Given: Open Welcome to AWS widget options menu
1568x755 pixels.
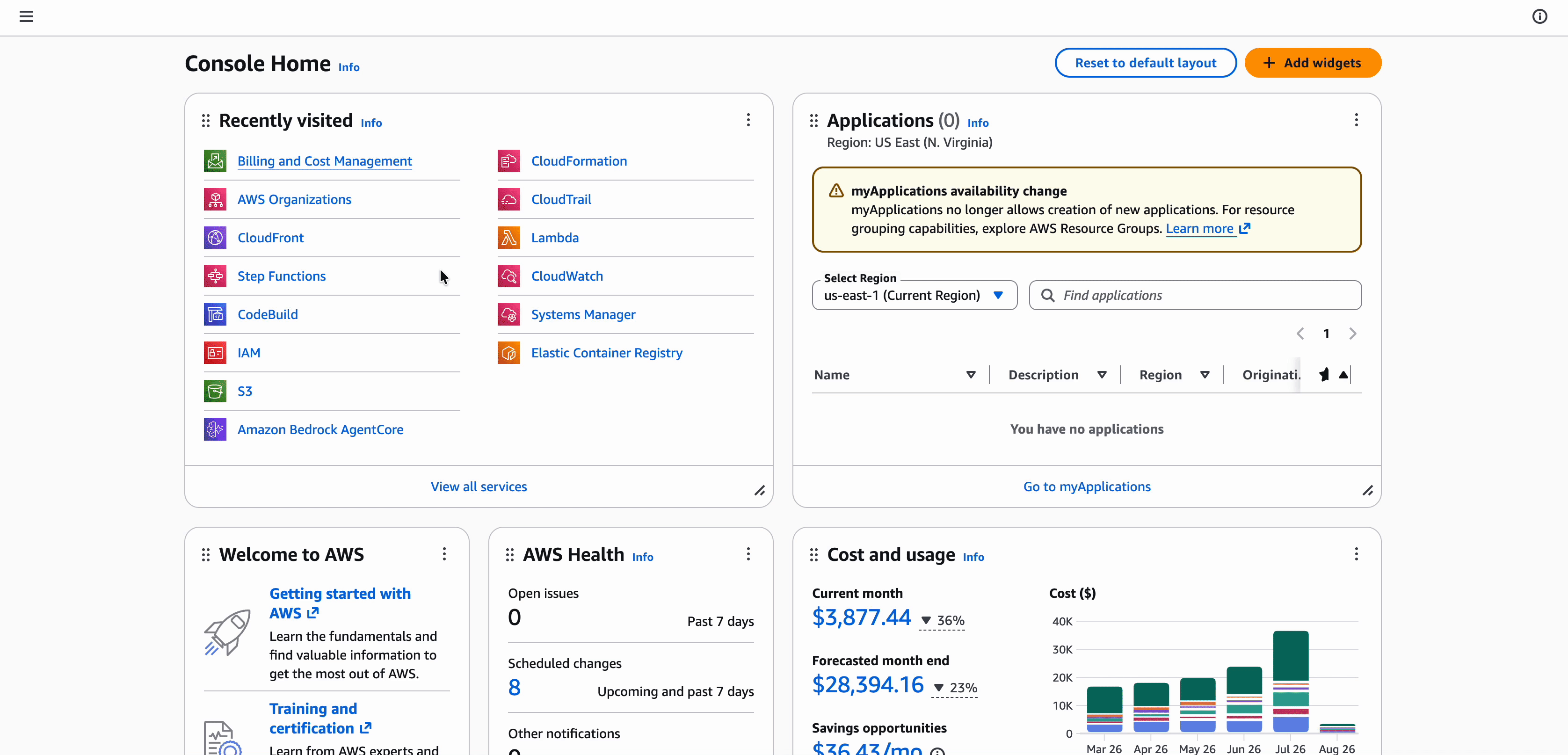Looking at the screenshot, I should click(x=444, y=553).
